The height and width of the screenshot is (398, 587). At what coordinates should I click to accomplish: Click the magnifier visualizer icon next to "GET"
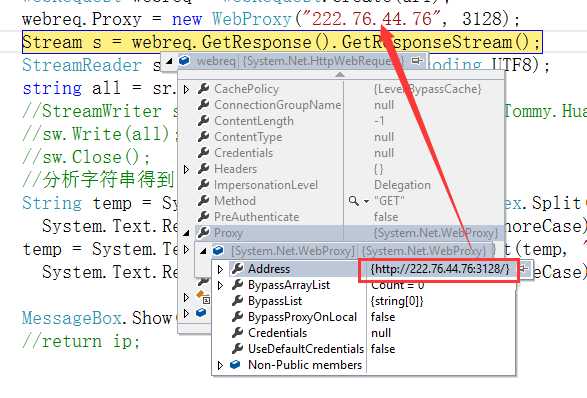353,201
